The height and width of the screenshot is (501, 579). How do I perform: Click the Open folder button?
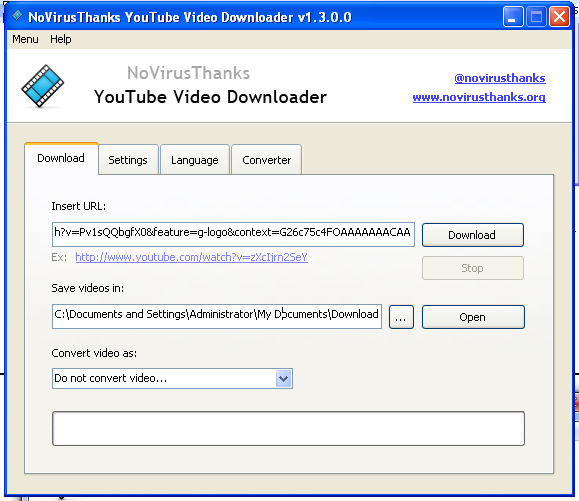[473, 317]
